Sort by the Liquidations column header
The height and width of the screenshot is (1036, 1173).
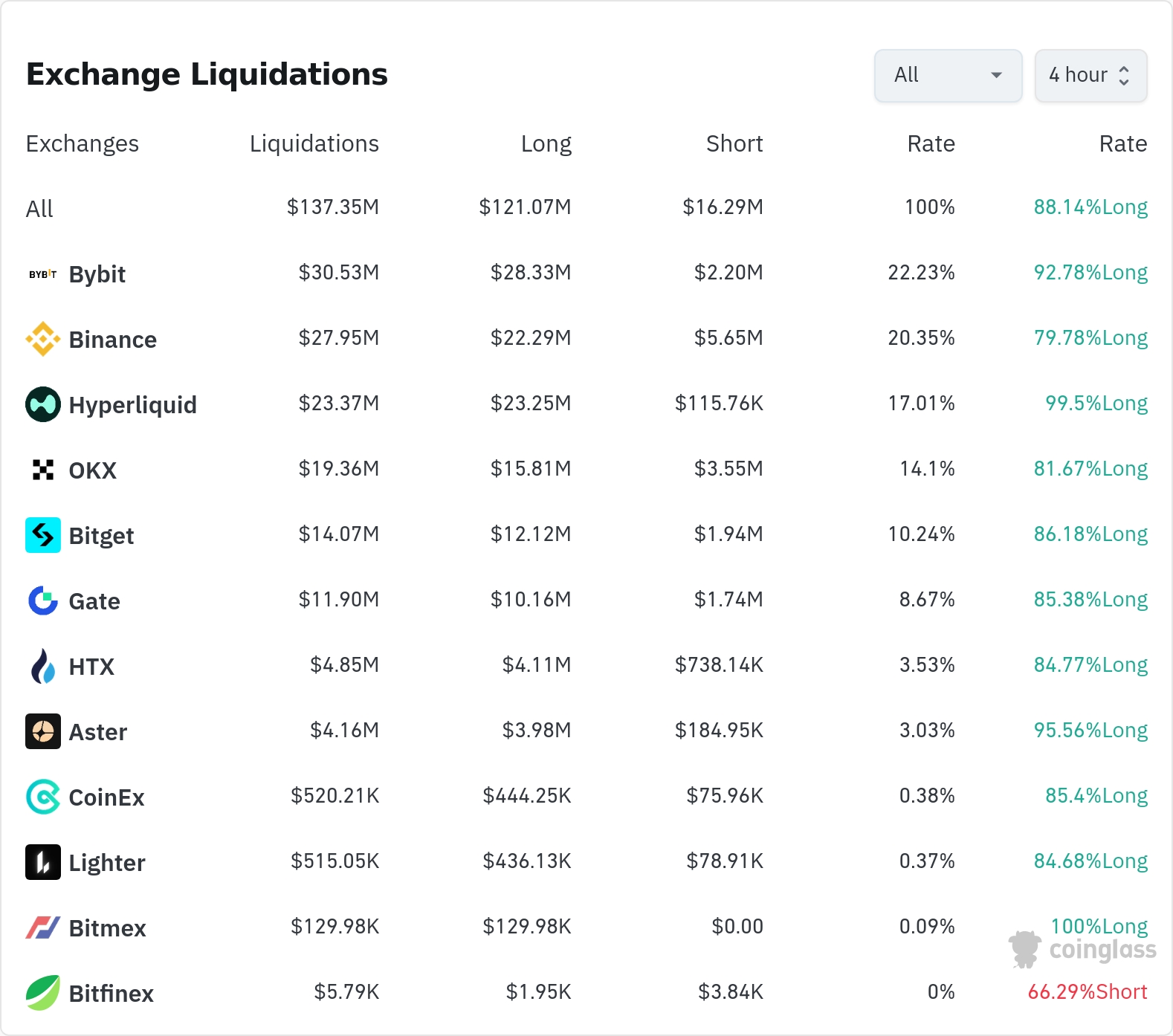(314, 143)
